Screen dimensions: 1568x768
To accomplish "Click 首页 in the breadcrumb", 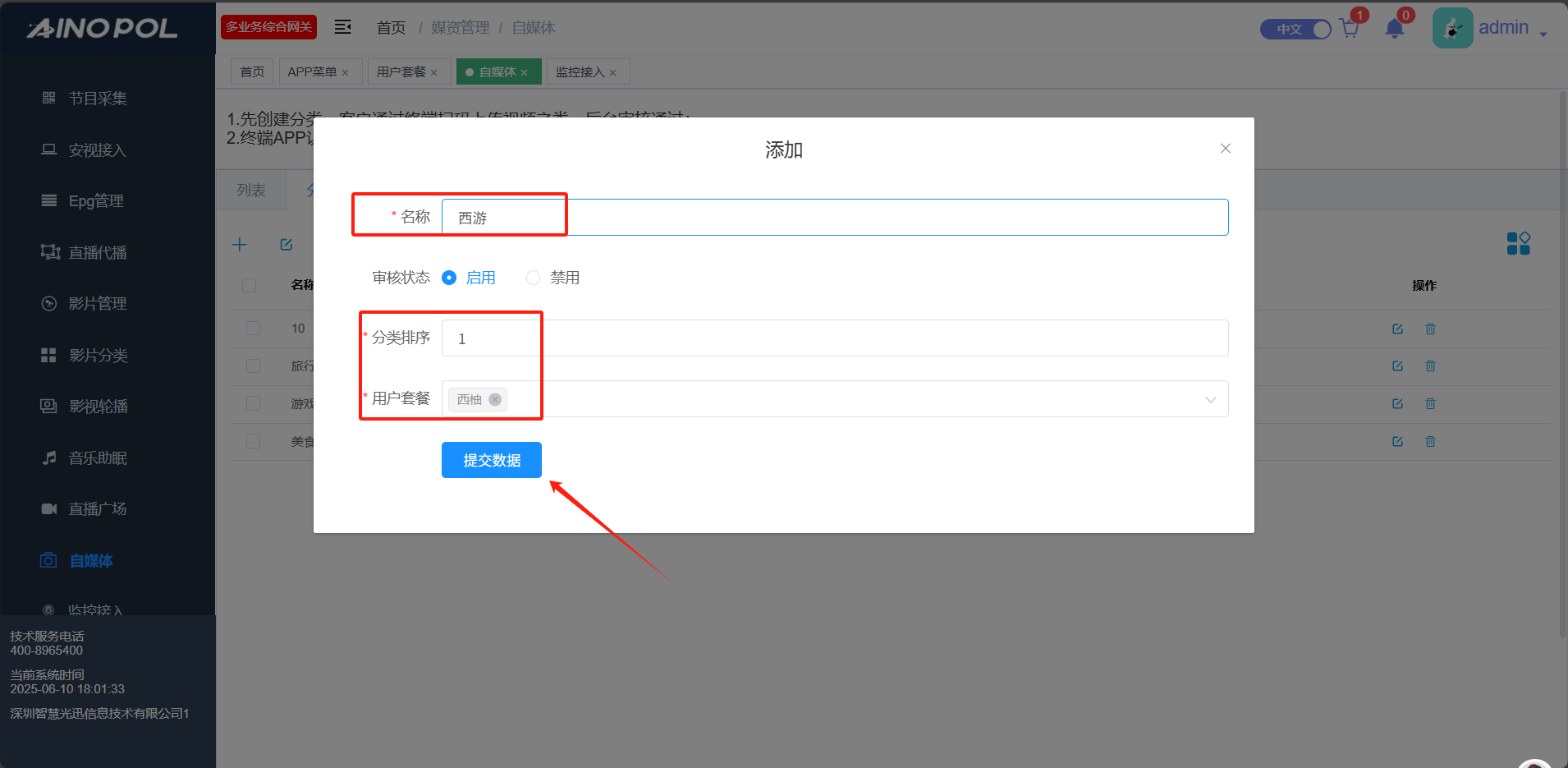I will coord(391,28).
